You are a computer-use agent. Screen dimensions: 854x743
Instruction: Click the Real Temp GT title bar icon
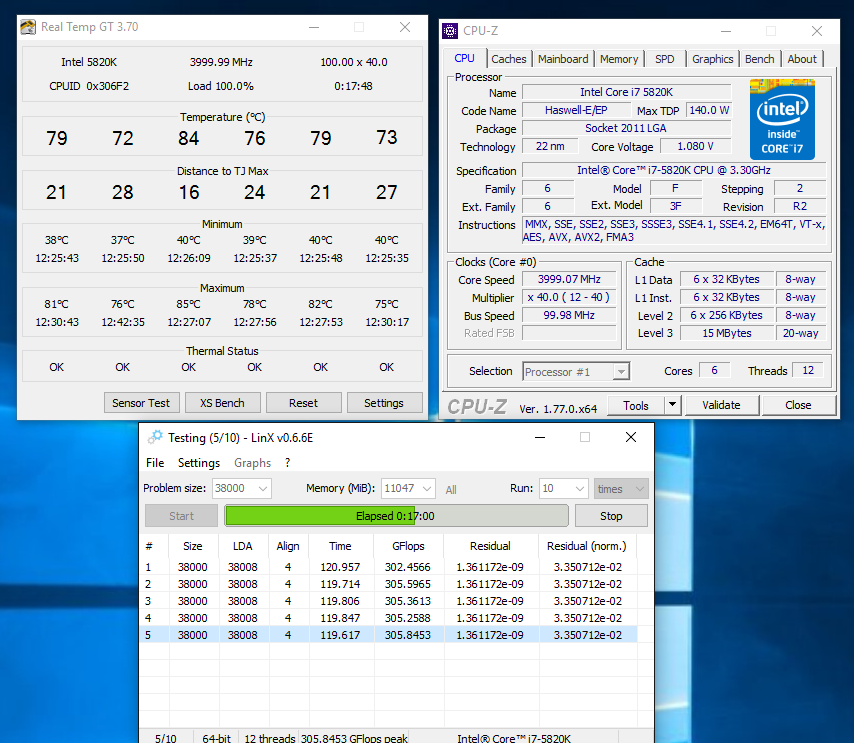tap(28, 27)
